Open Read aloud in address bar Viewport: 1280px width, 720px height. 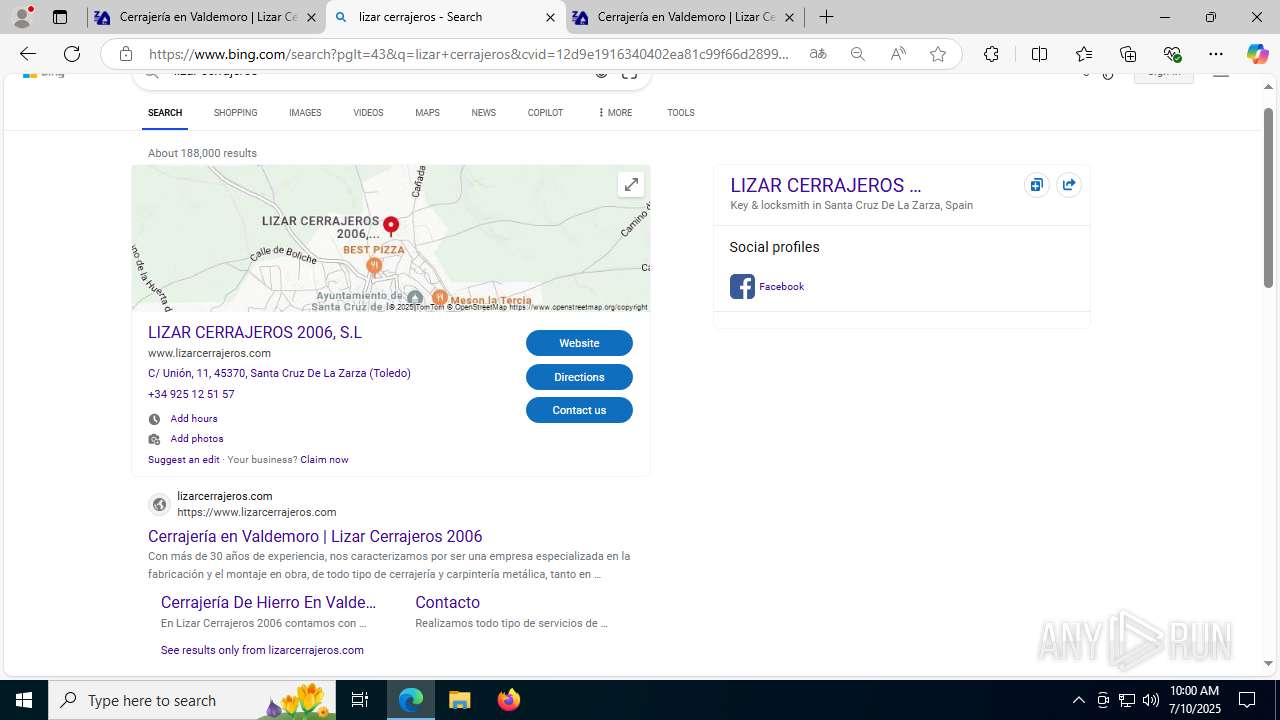898,54
